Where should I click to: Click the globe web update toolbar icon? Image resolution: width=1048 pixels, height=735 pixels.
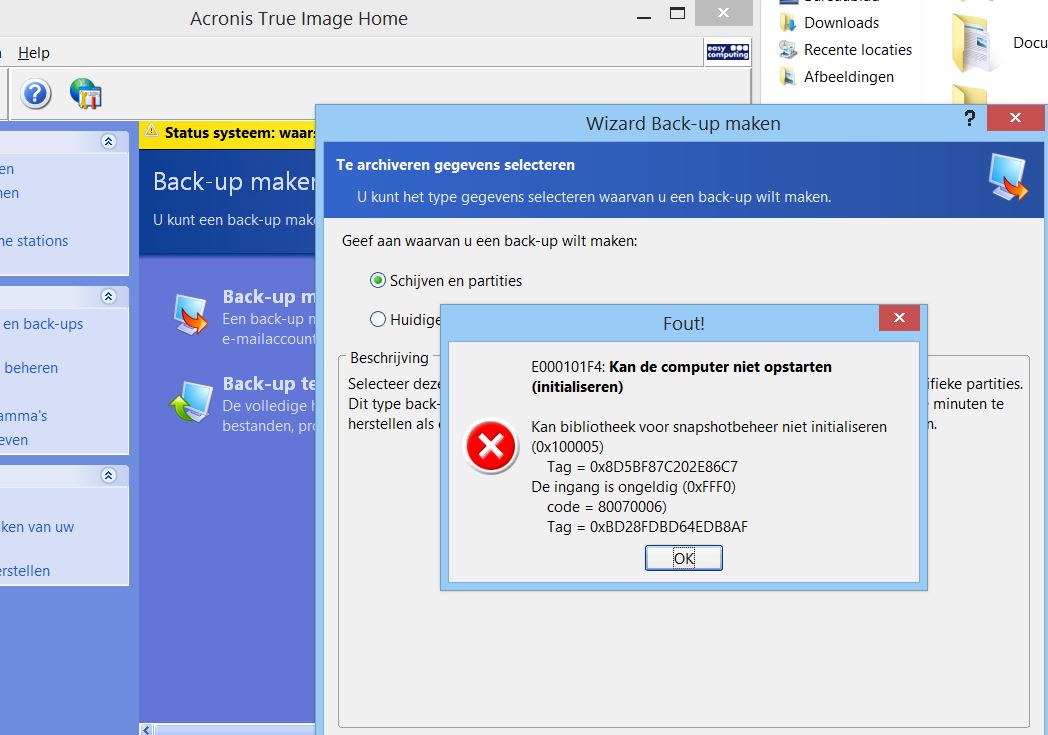(x=86, y=94)
